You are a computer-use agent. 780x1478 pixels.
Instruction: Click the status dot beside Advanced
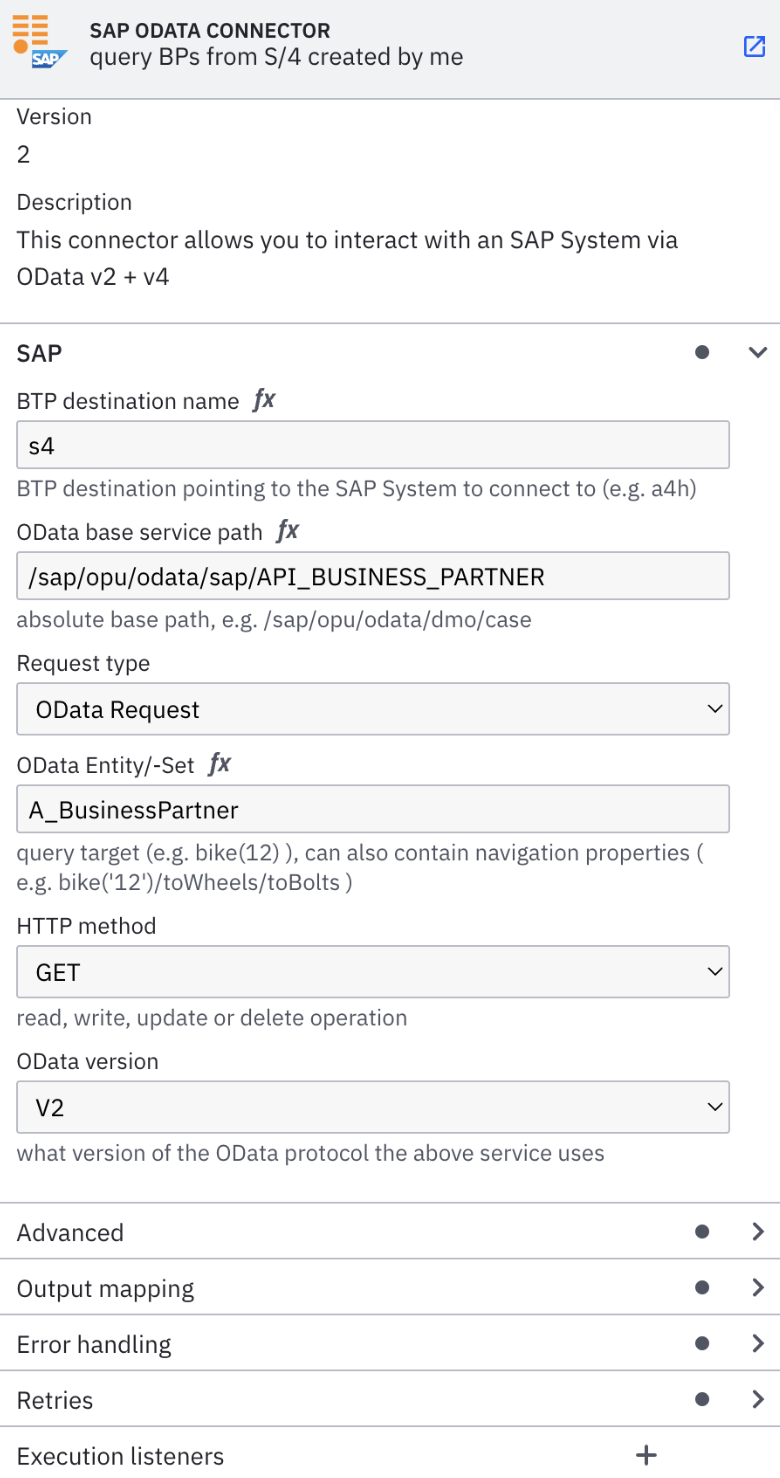703,1231
